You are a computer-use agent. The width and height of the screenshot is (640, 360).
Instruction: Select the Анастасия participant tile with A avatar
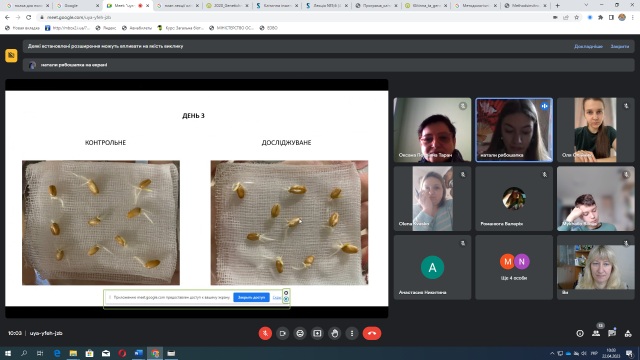pyautogui.click(x=432, y=267)
